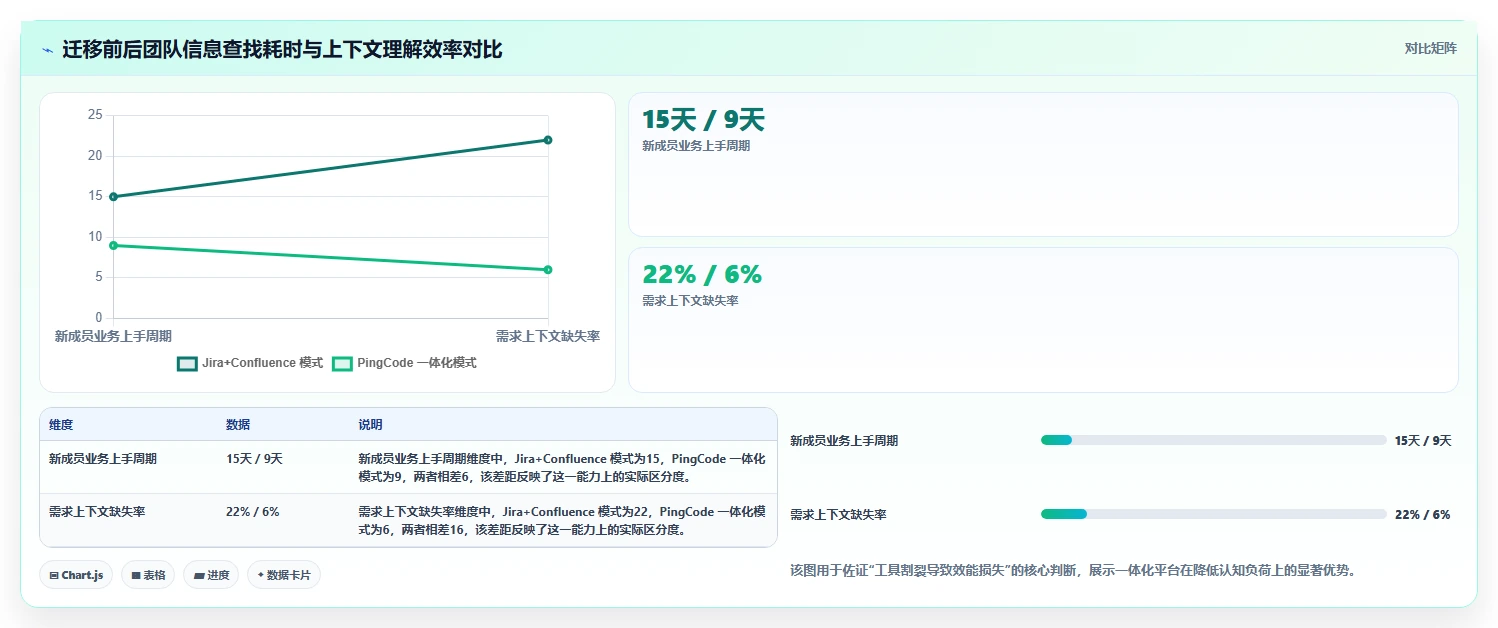Select the 表格 tag chip
The width and height of the screenshot is (1498, 628).
pos(148,575)
